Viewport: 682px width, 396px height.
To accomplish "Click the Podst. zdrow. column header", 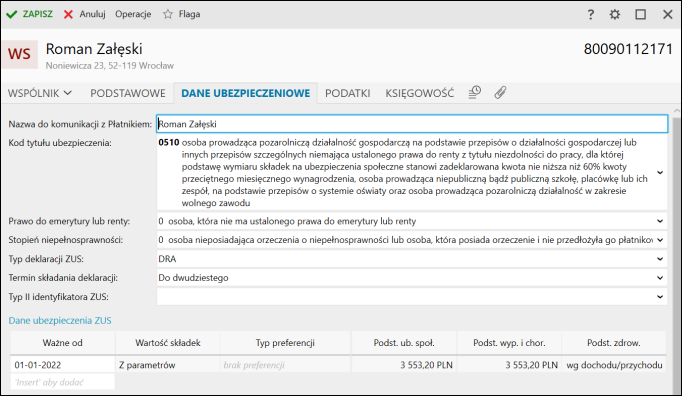I will 614,343.
